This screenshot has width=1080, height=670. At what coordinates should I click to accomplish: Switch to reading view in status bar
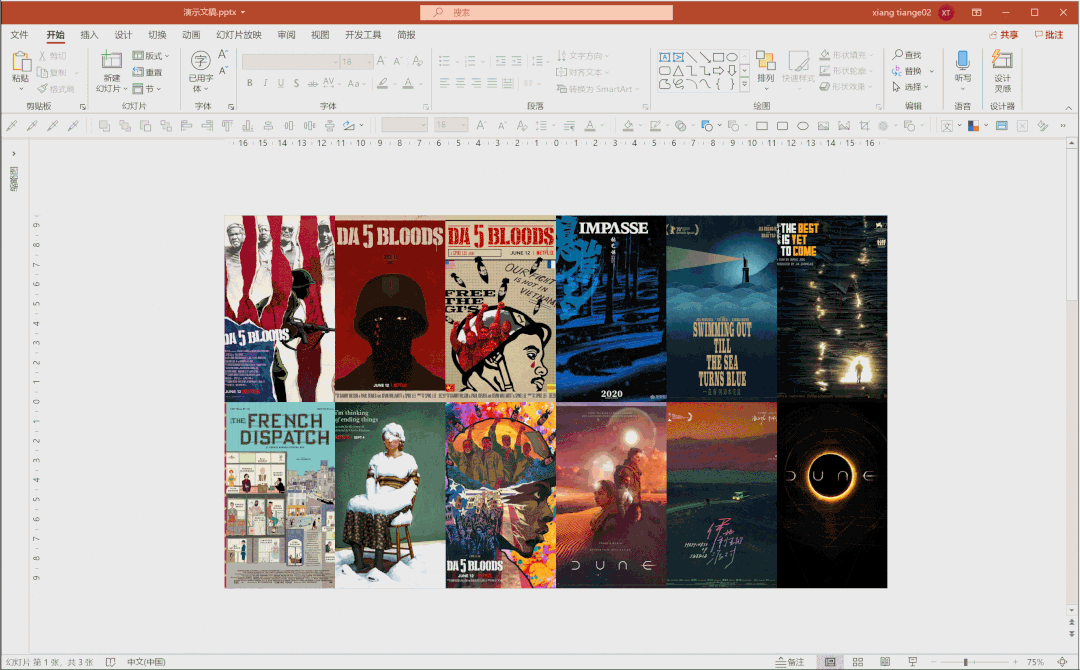click(884, 662)
